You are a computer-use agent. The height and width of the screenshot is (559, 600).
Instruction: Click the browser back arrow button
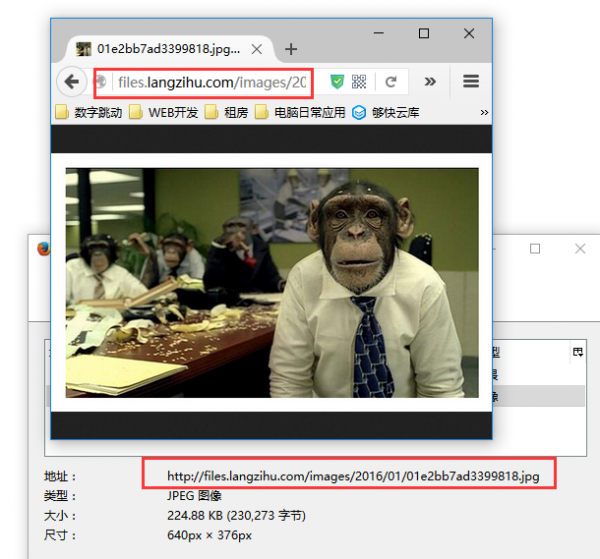(x=72, y=81)
